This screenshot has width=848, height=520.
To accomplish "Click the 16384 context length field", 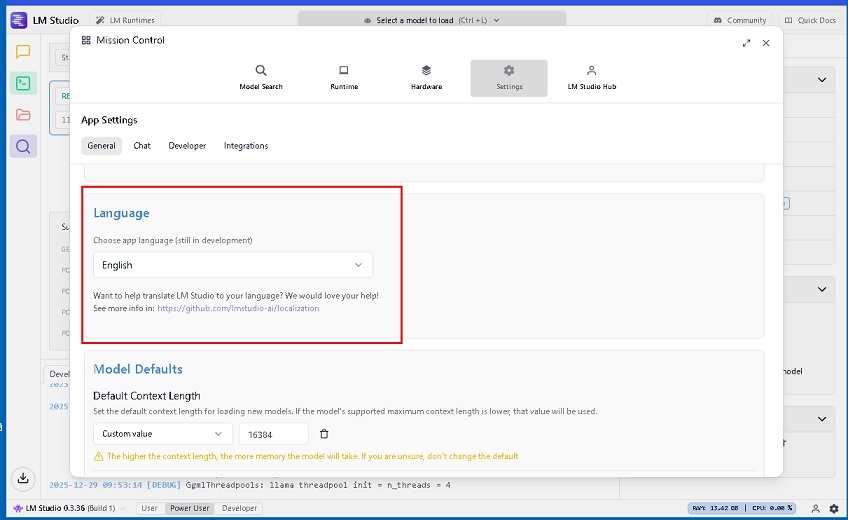I will pyautogui.click(x=273, y=434).
